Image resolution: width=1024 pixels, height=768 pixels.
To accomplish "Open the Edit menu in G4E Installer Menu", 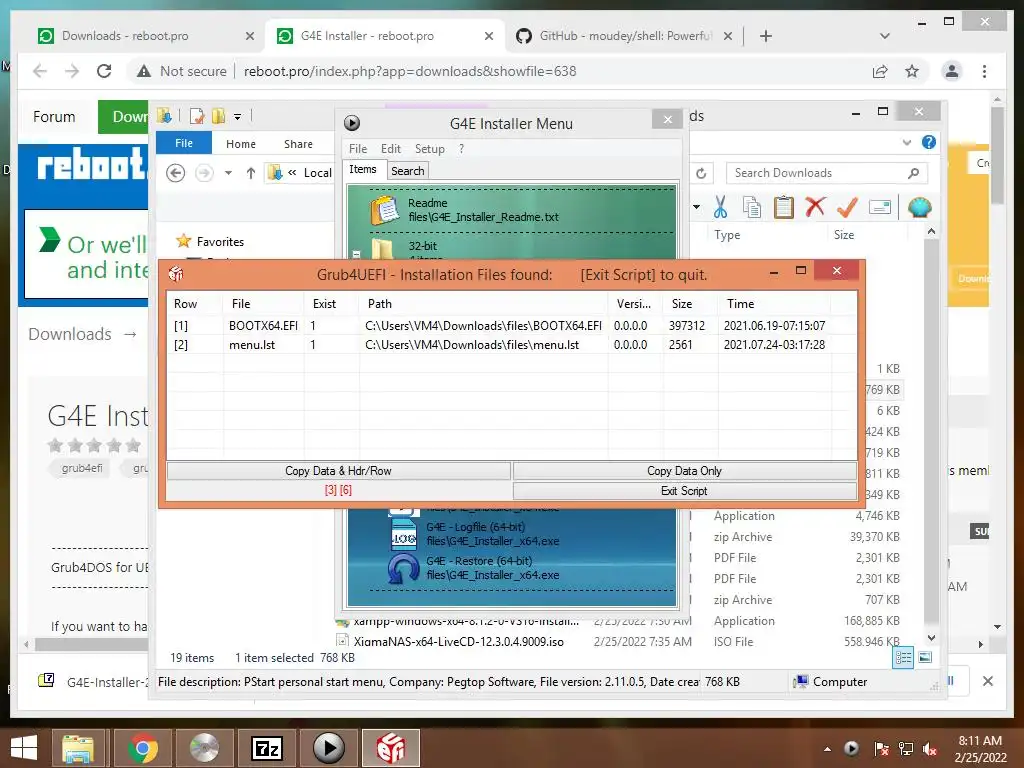I will [391, 149].
